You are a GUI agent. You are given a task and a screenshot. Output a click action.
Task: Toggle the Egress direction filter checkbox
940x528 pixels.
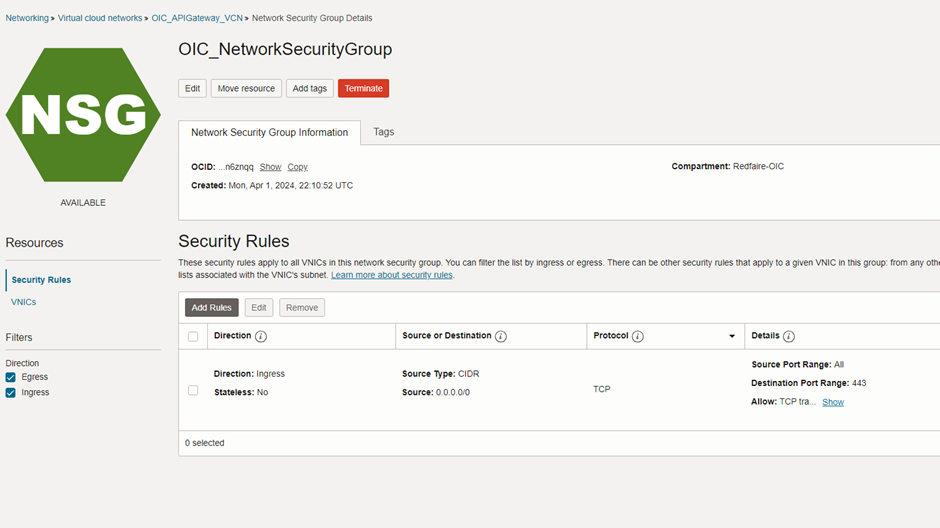tap(11, 377)
